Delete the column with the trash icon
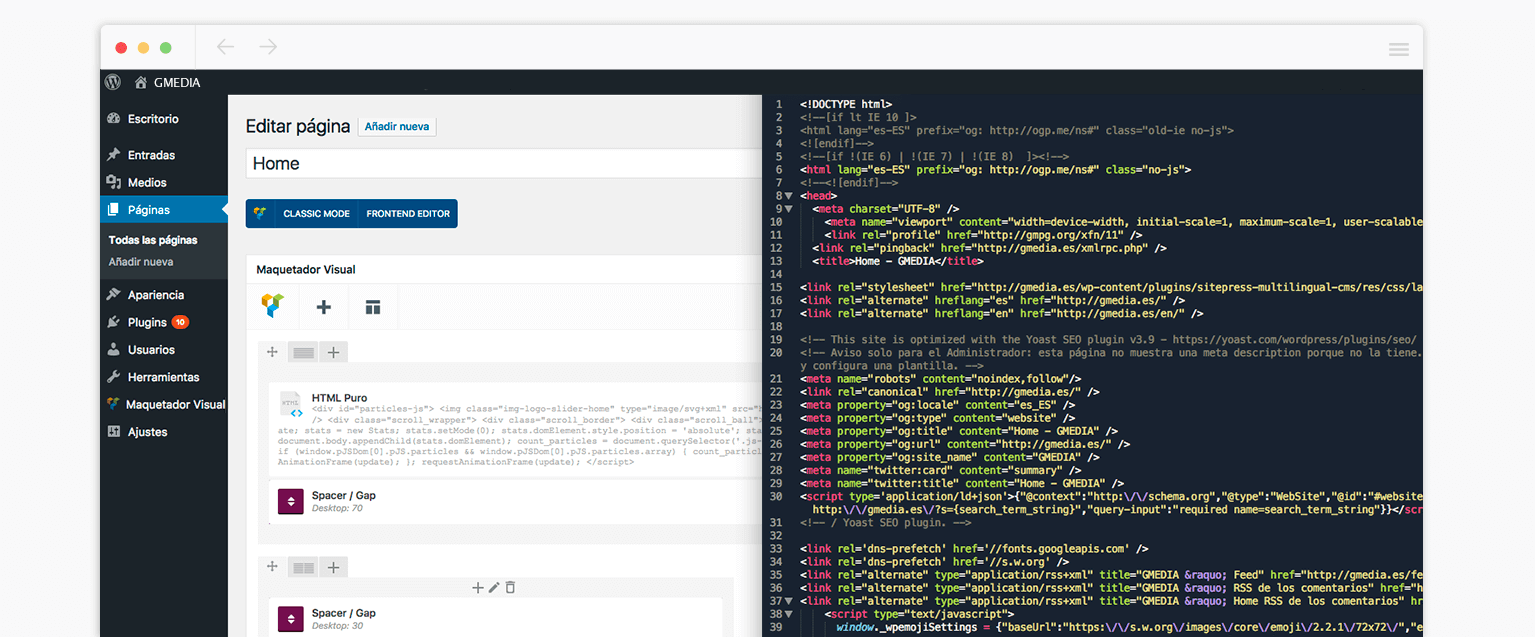 [x=510, y=587]
